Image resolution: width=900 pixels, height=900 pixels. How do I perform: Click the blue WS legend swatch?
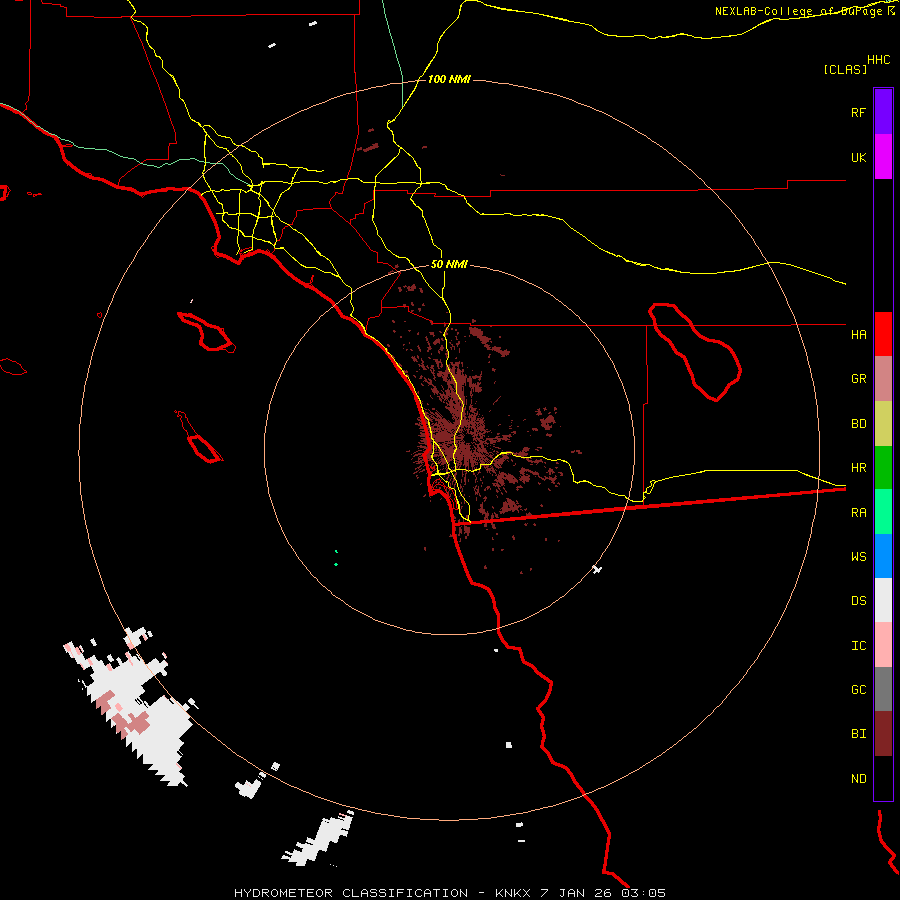[x=883, y=556]
